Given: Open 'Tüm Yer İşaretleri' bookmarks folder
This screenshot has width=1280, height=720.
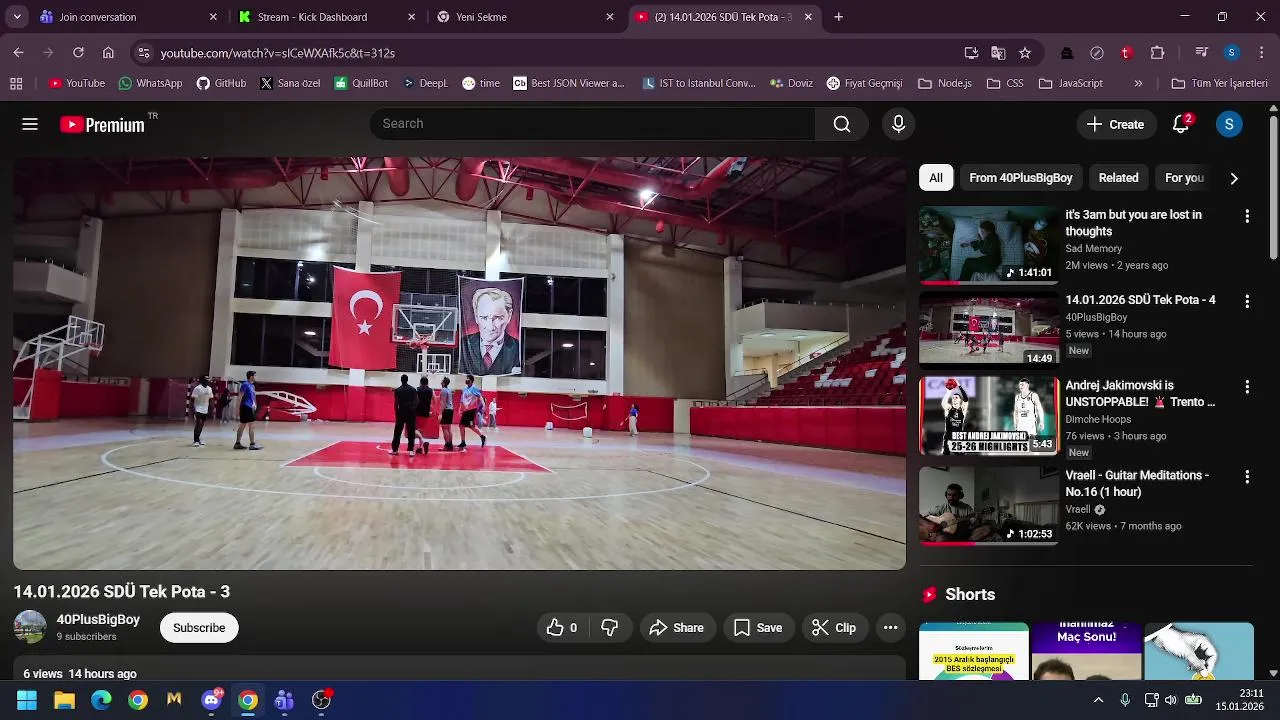Looking at the screenshot, I should tap(1219, 83).
